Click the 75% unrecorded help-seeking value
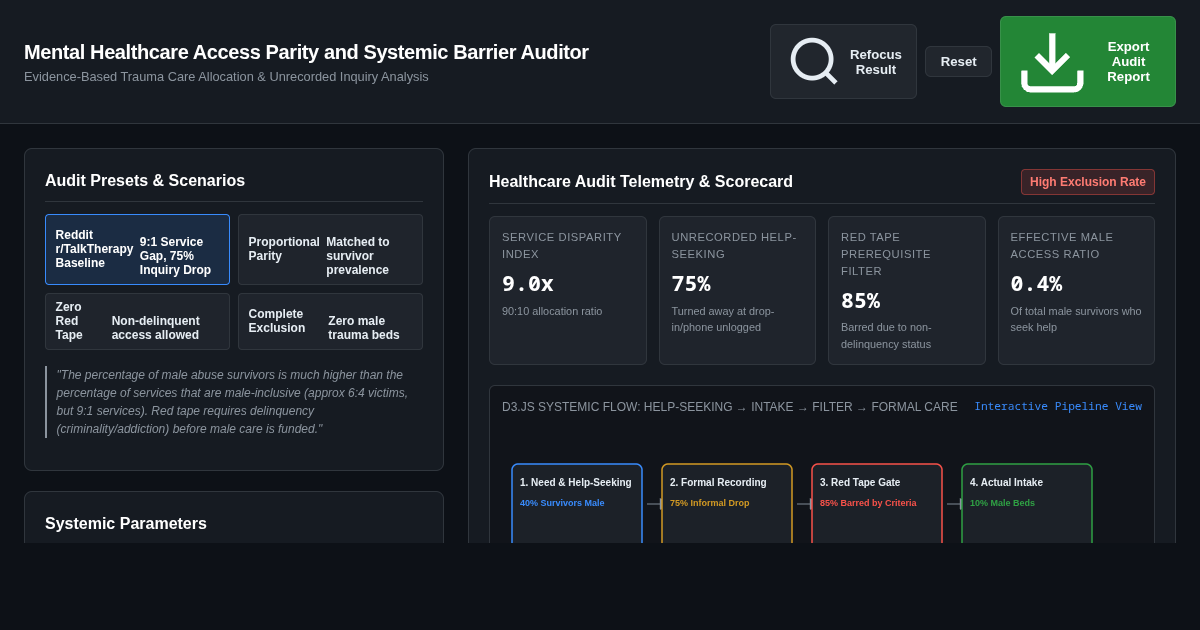Screen dimensions: 1200x630 coord(691,283)
